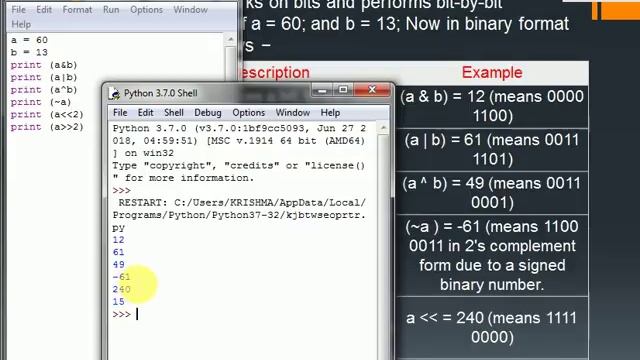Click output value -61 in the Shell
This screenshot has width=640, height=360.
pos(122,277)
